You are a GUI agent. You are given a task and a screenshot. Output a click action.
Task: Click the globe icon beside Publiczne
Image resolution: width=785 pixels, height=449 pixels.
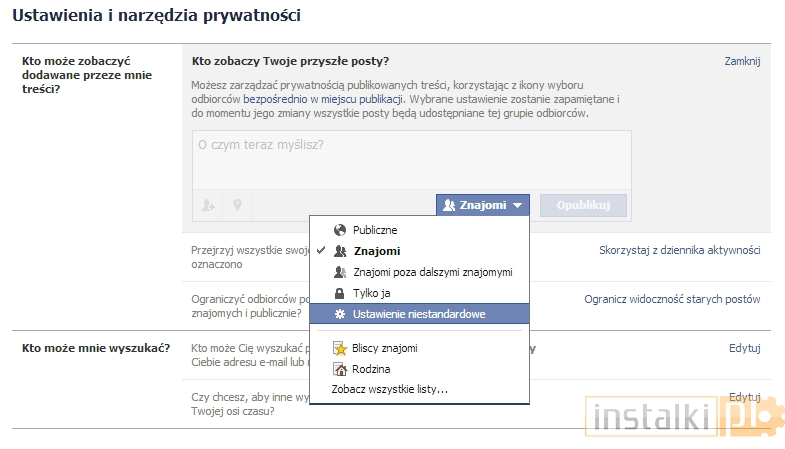point(340,230)
